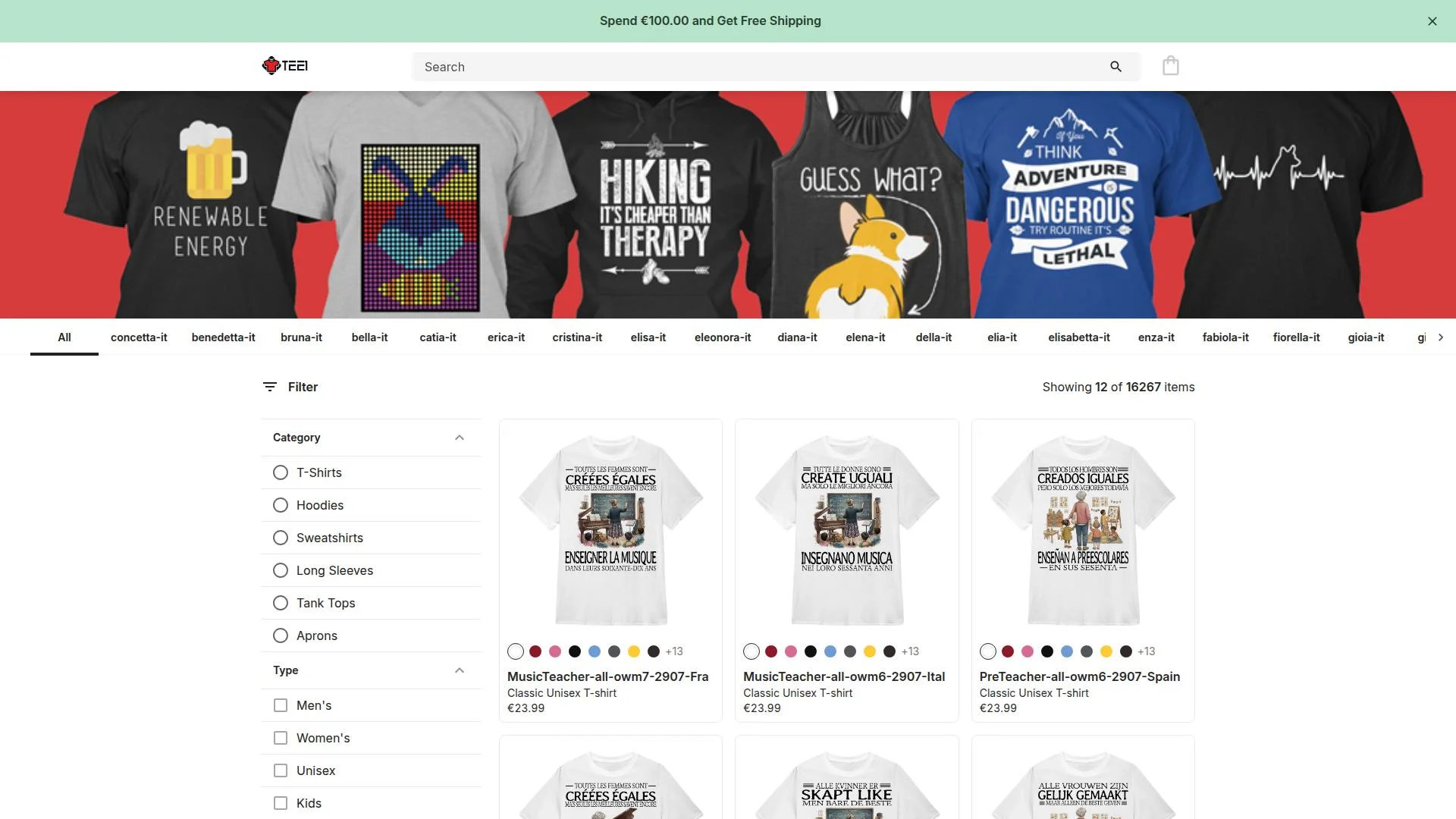Open the shopping bag cart

coord(1171,66)
